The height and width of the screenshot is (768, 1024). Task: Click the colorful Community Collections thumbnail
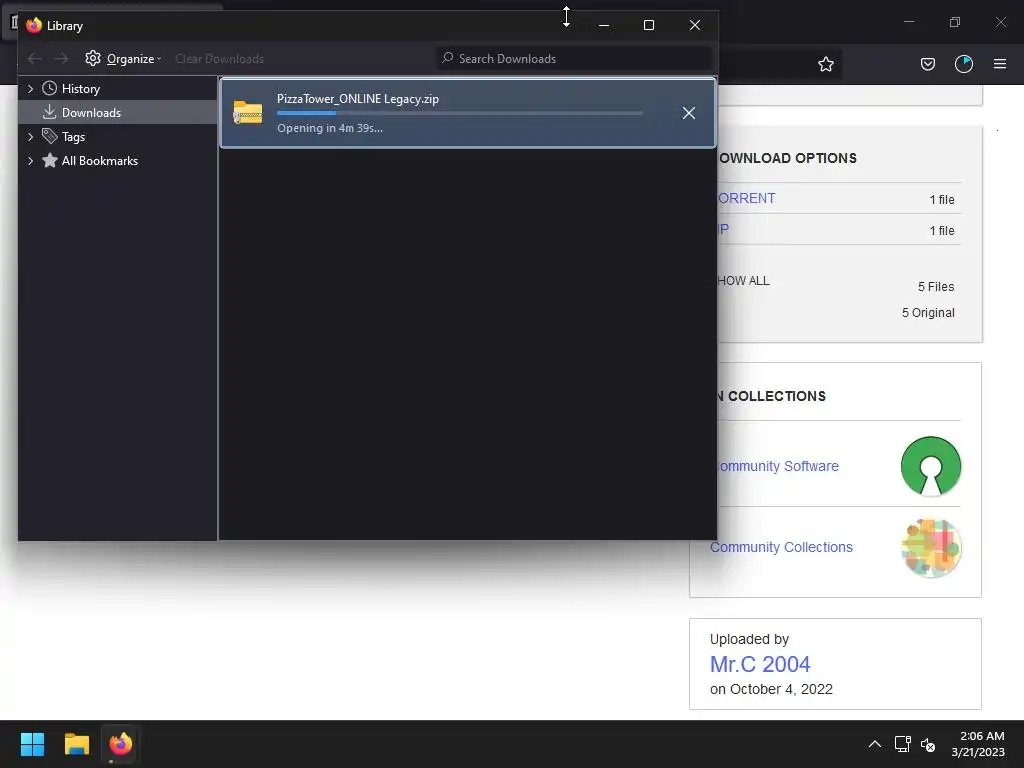[931, 548]
